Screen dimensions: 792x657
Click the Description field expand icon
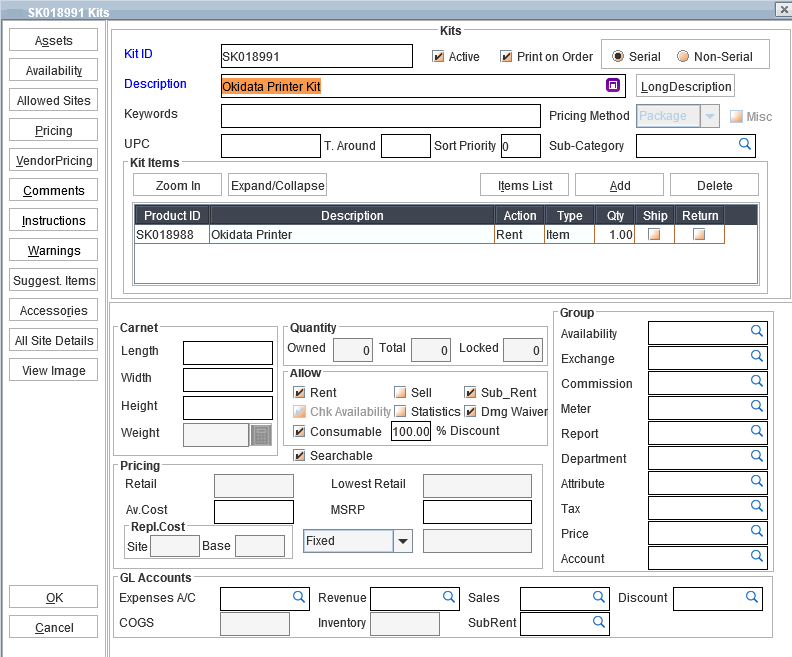614,85
